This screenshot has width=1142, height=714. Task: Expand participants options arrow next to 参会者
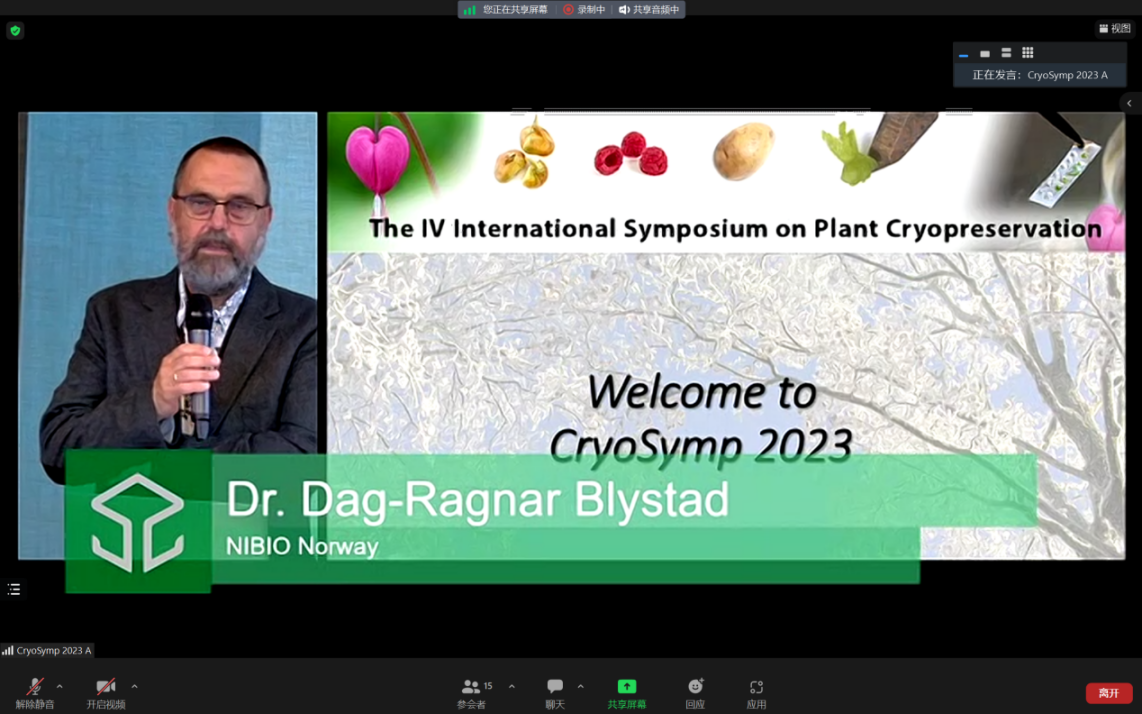tap(512, 686)
